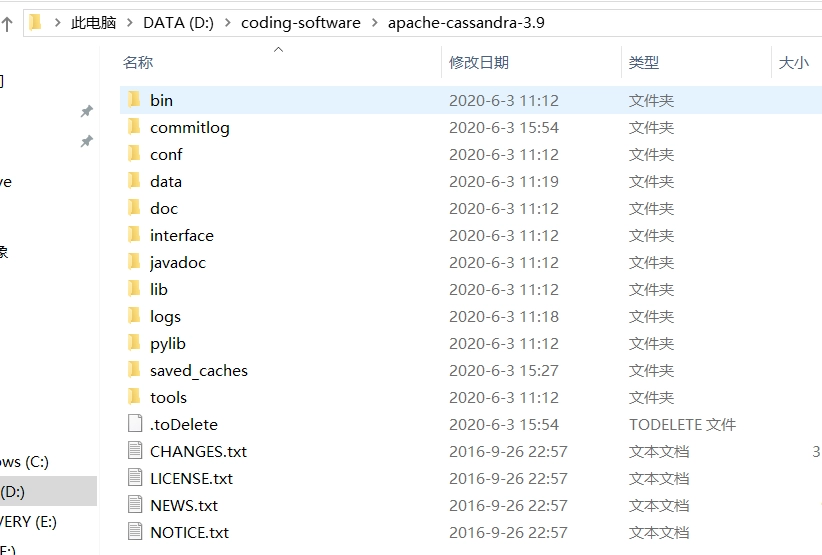Click the up-arrow navigation button

pos(7,24)
